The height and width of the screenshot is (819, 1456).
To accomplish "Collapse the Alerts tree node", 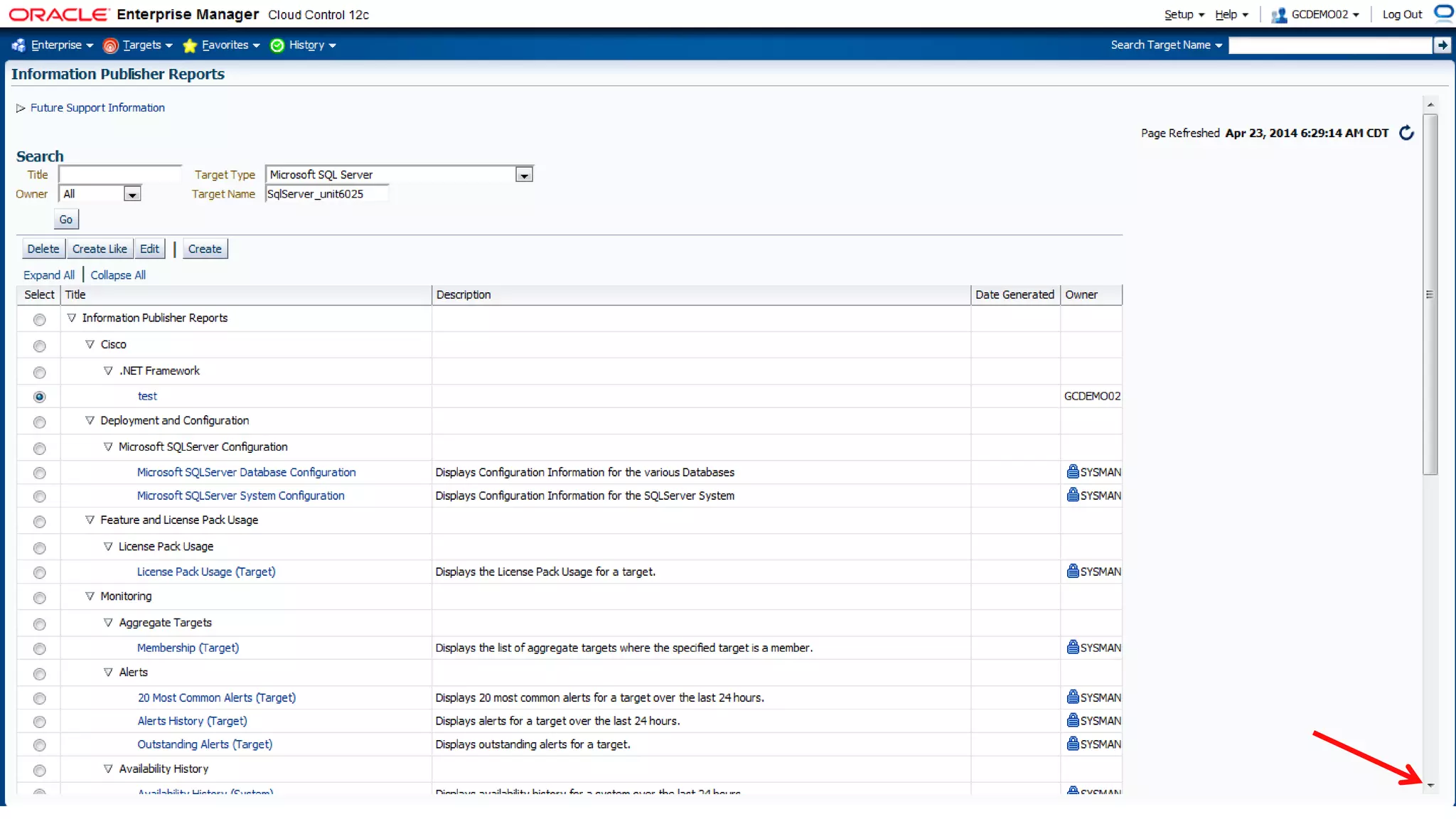I will pos(108,672).
